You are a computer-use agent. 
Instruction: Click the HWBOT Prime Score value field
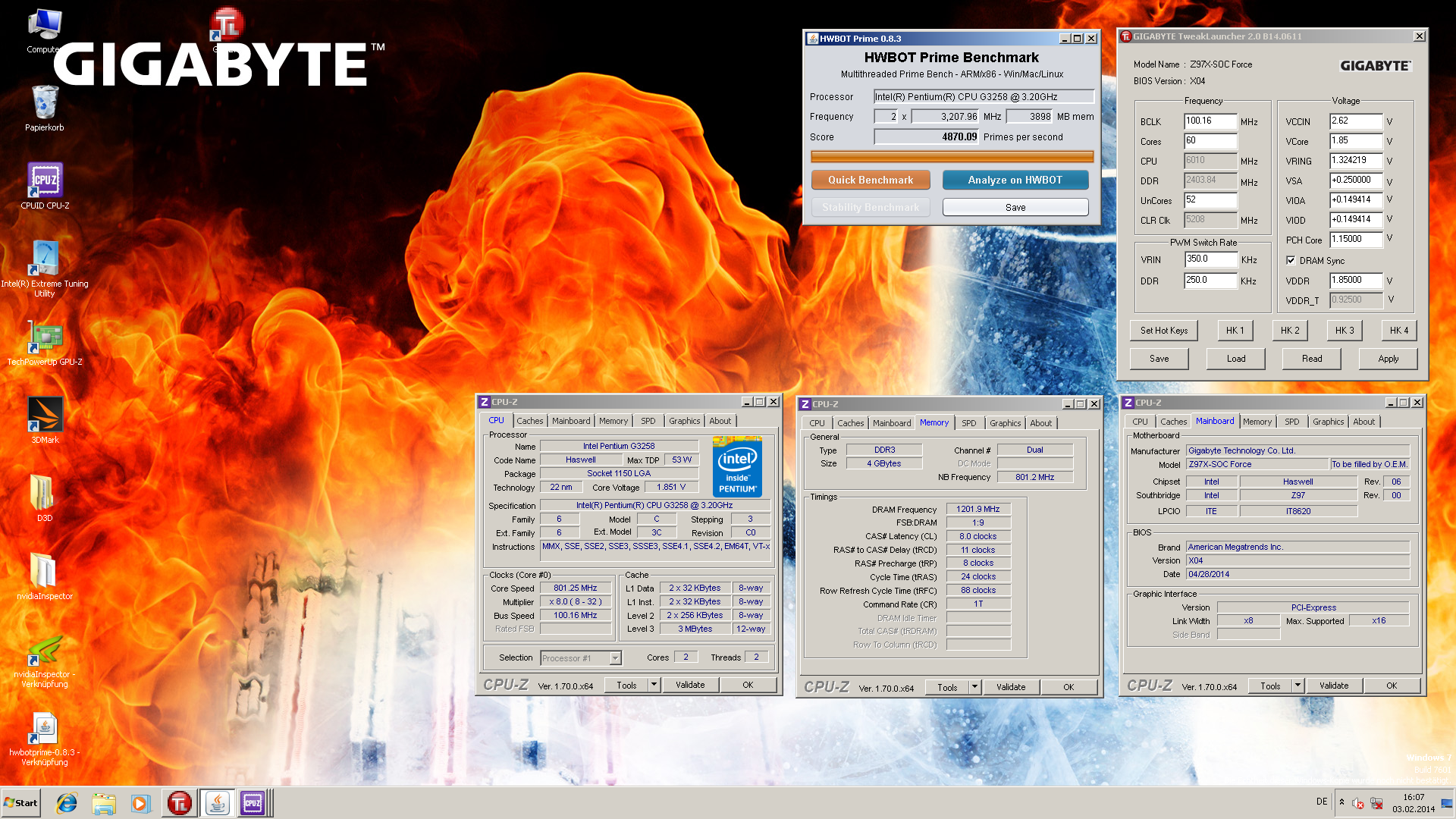click(926, 137)
